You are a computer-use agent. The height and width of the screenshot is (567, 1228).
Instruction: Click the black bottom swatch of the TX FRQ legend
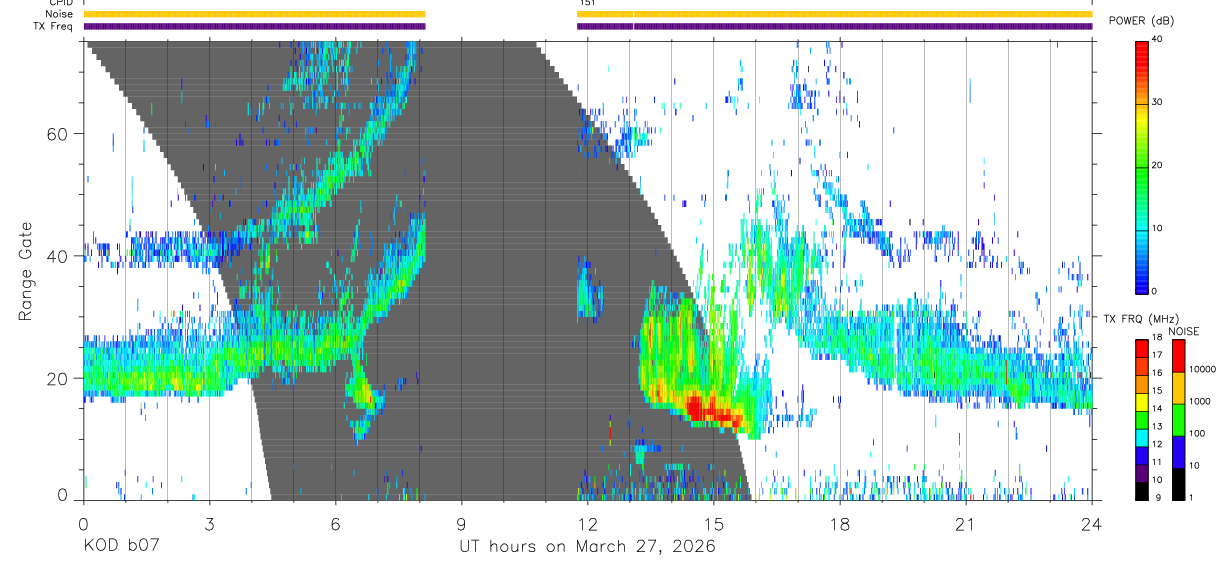(1141, 489)
